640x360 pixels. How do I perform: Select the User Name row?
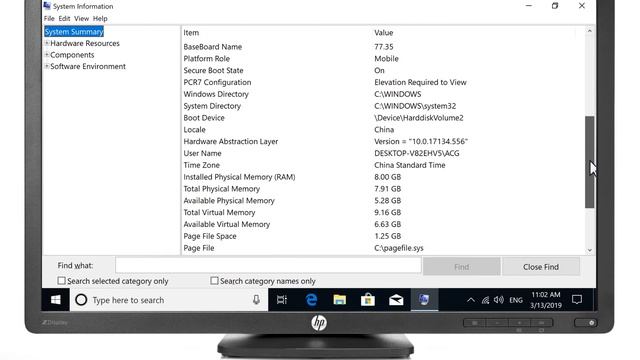pyautogui.click(x=383, y=153)
